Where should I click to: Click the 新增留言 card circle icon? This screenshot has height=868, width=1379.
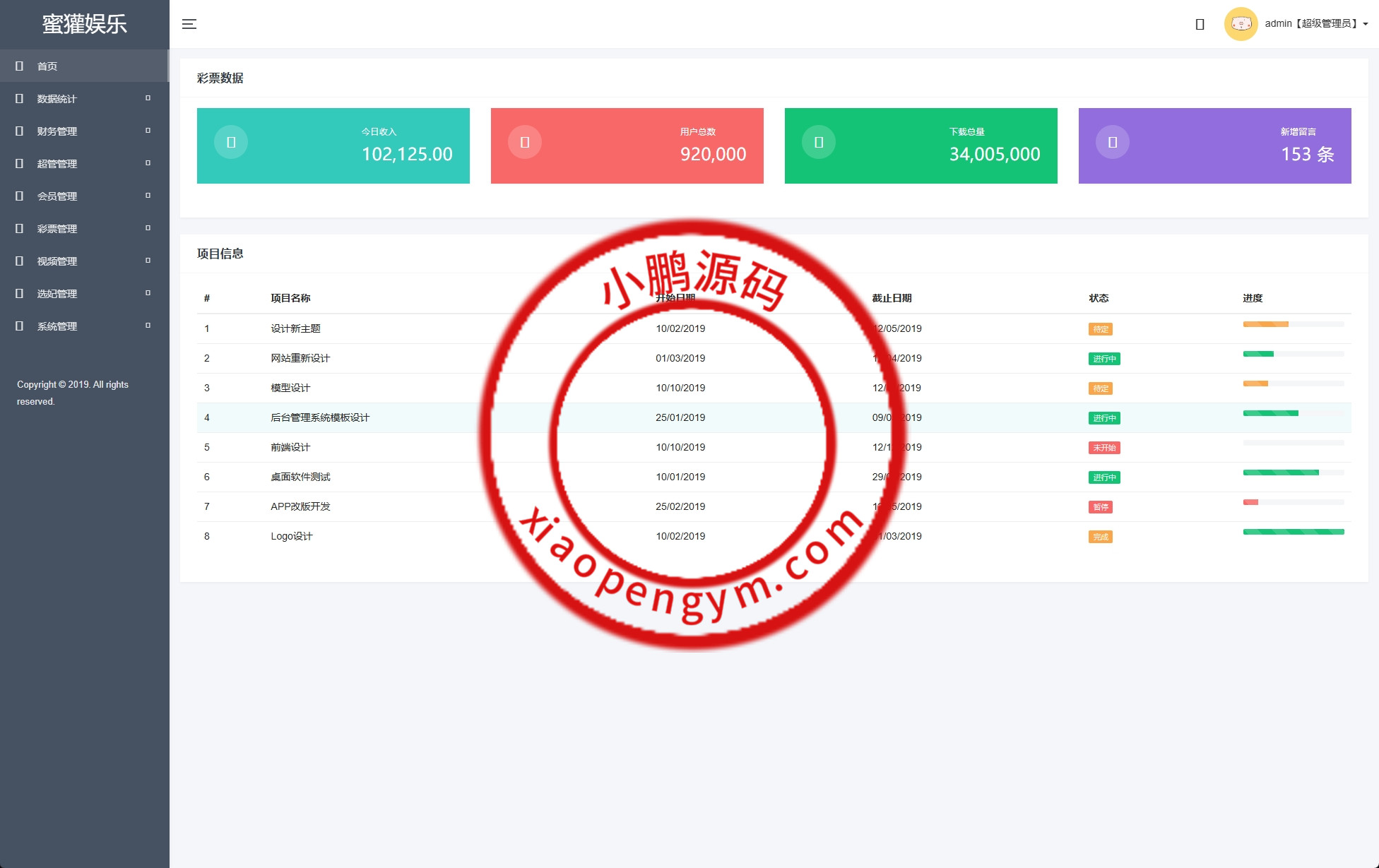1113,142
